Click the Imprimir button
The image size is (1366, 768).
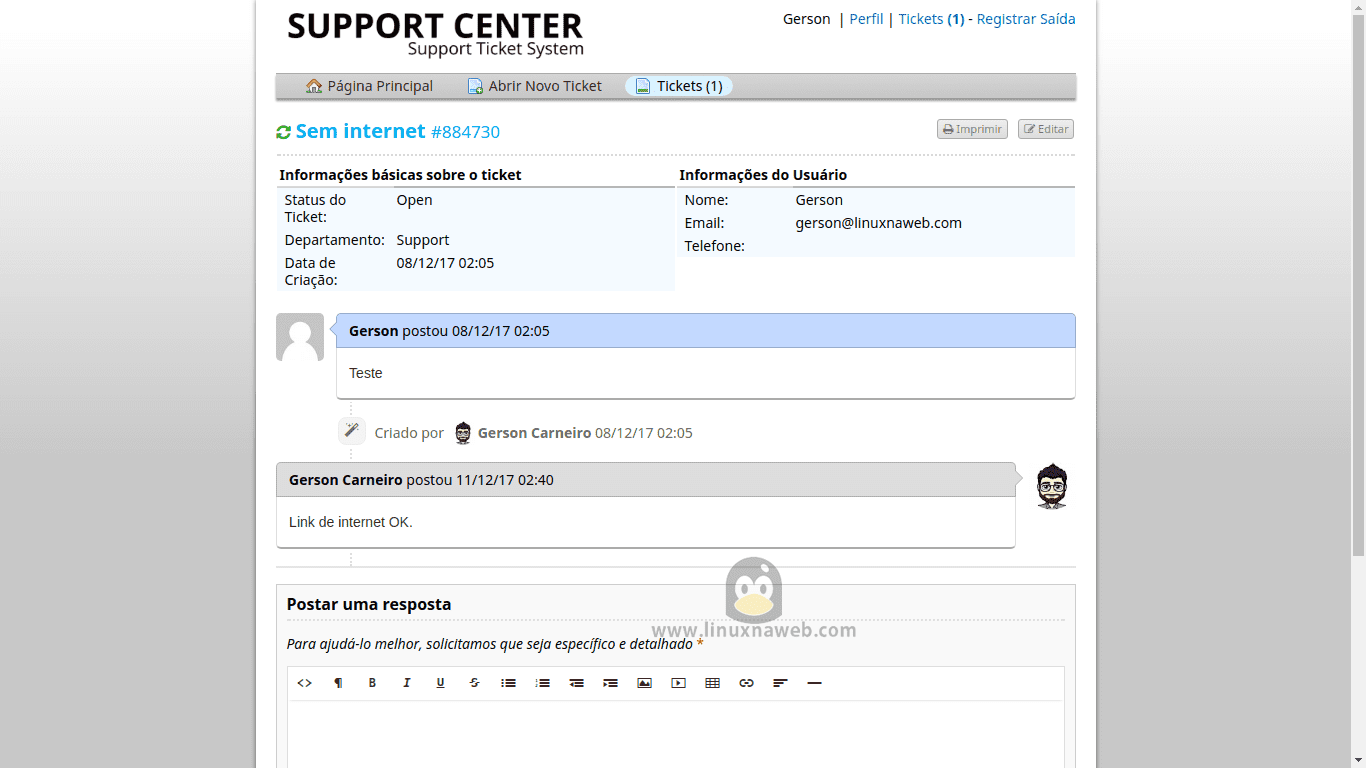[972, 129]
